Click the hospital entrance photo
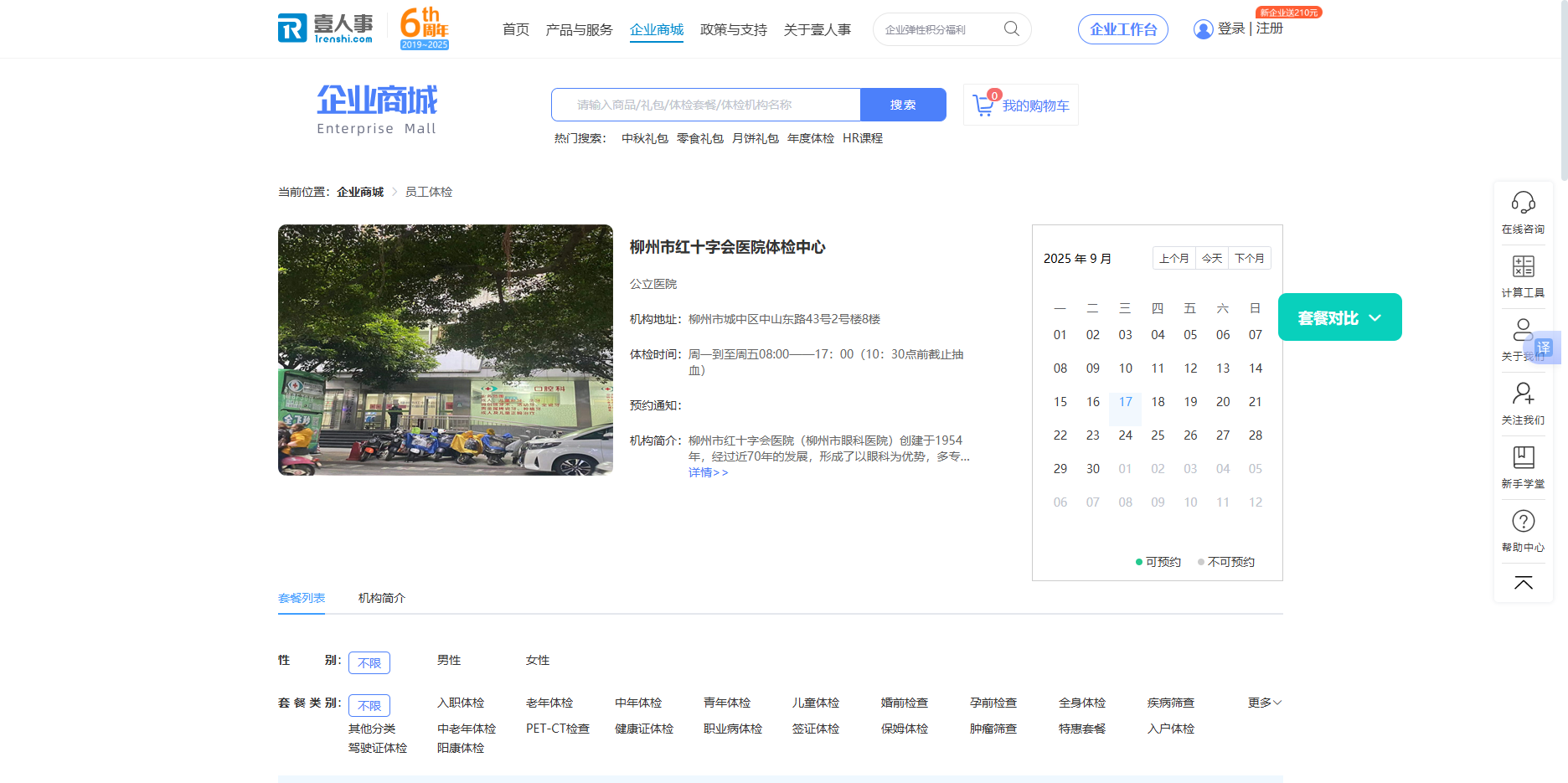Image resolution: width=1568 pixels, height=783 pixels. tap(446, 350)
